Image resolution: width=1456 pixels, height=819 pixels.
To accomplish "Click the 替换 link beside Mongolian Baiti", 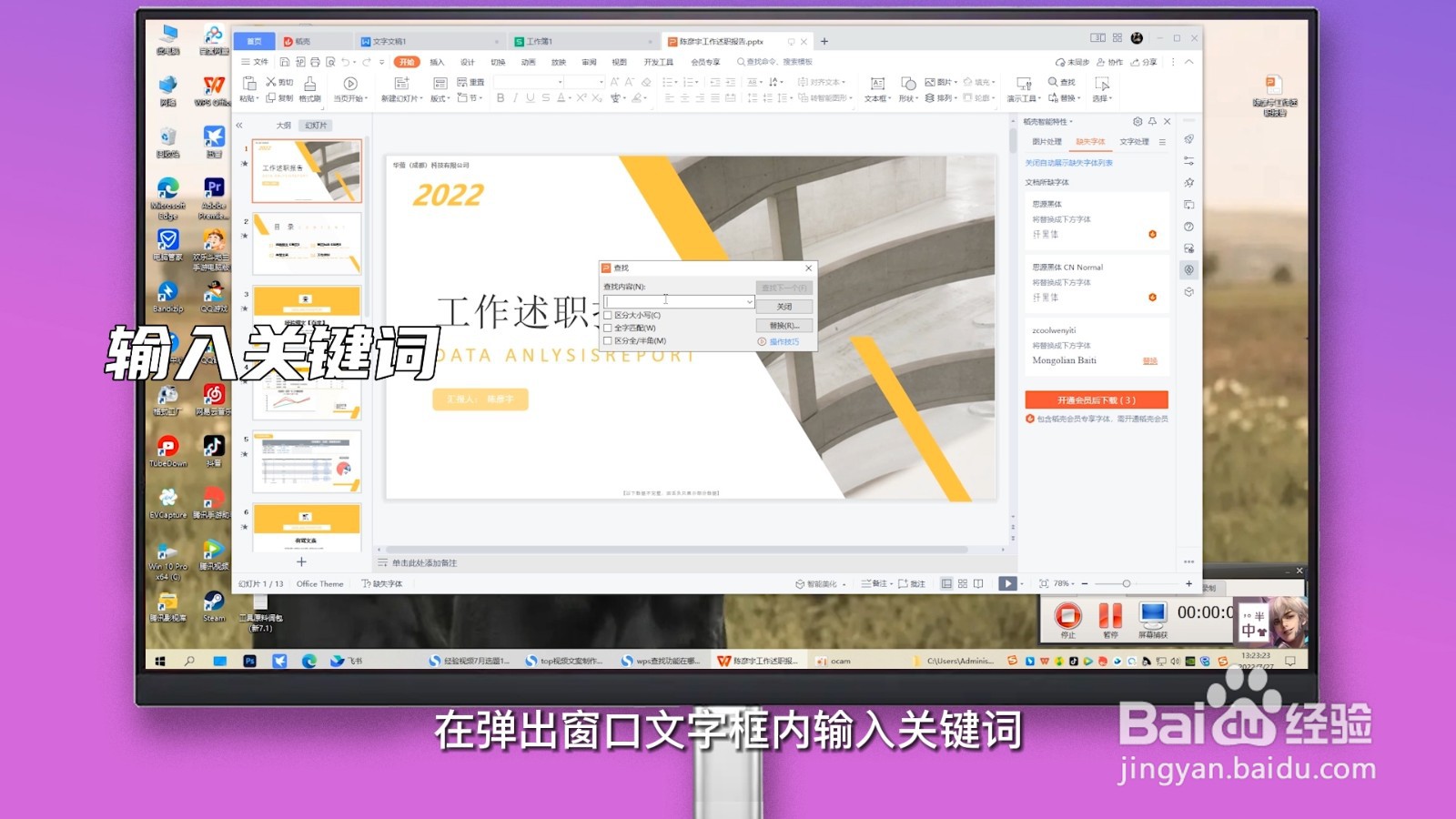I will pyautogui.click(x=1150, y=361).
